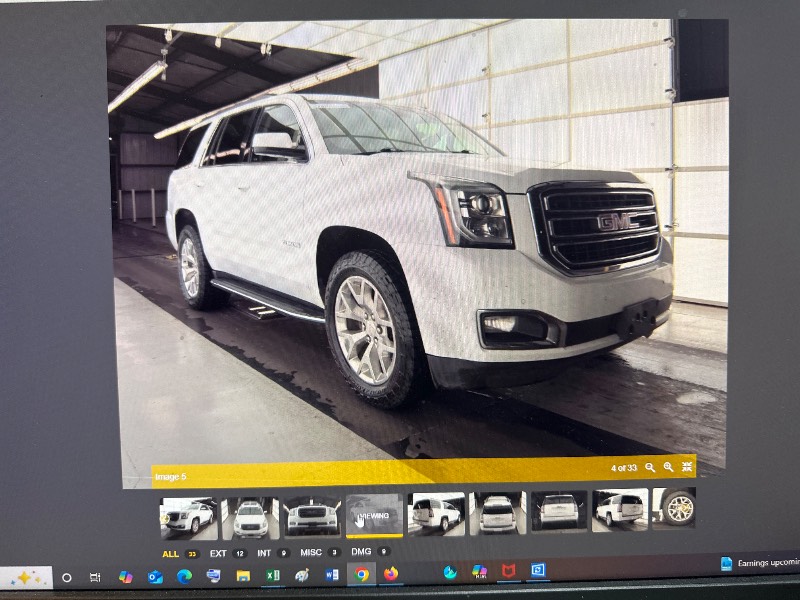Open the Earnings upcoming taskbar widget
800x600 pixels.
758,564
